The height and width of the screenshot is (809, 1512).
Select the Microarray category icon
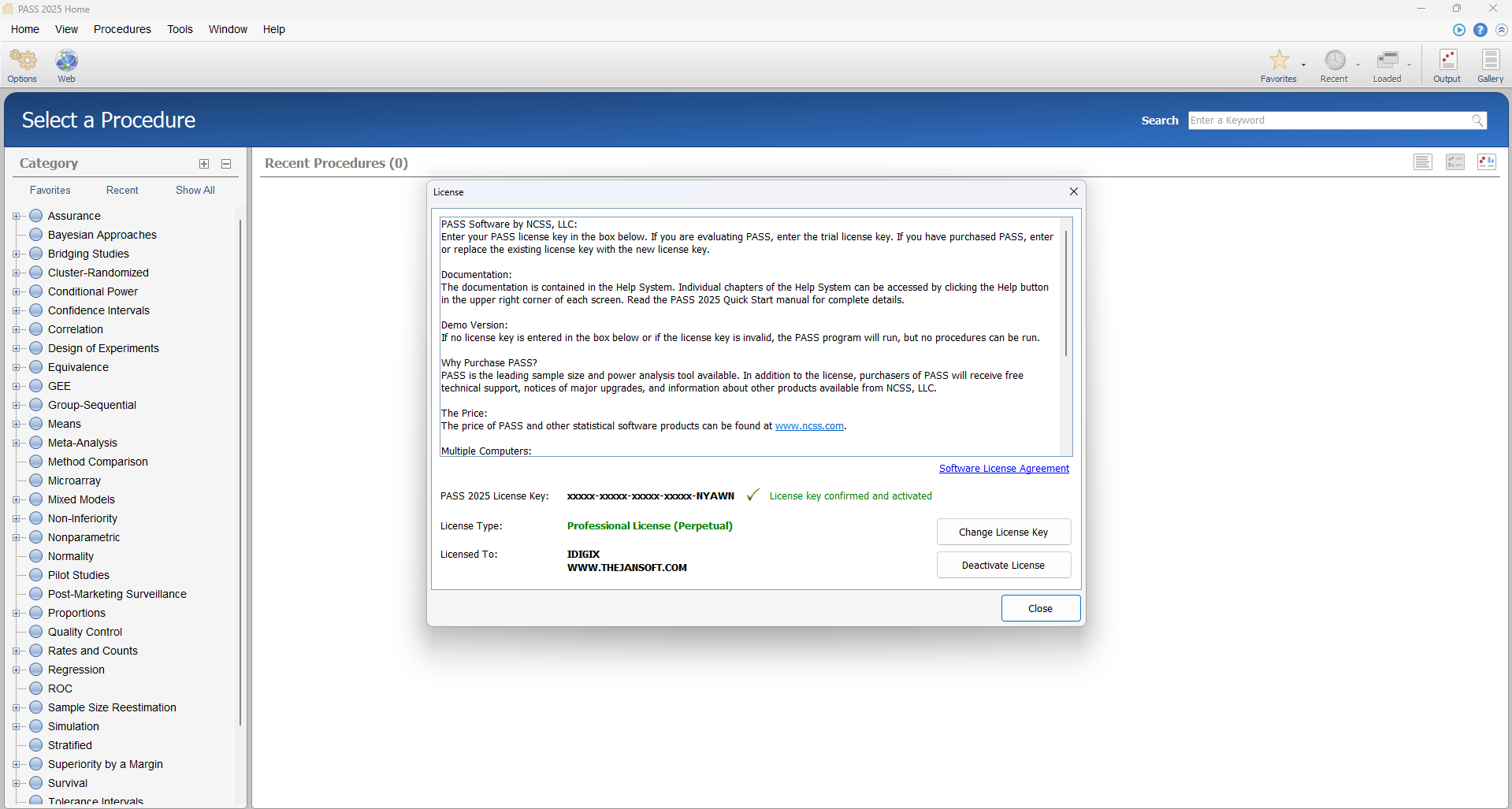coord(36,481)
